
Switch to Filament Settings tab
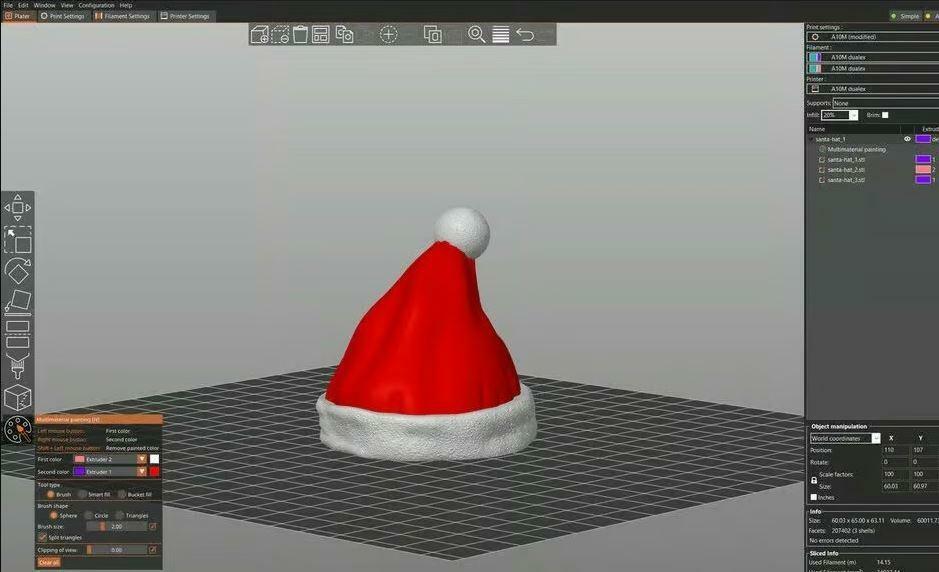[x=122, y=16]
